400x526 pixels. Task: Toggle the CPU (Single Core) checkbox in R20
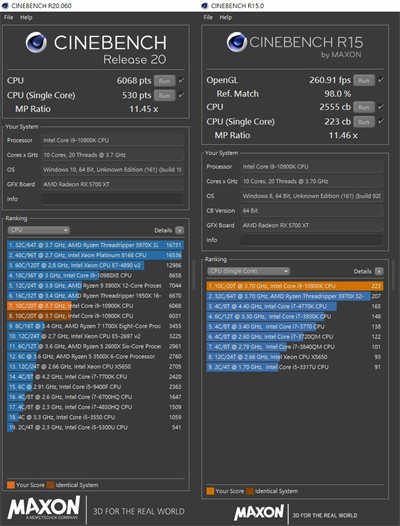point(181,95)
